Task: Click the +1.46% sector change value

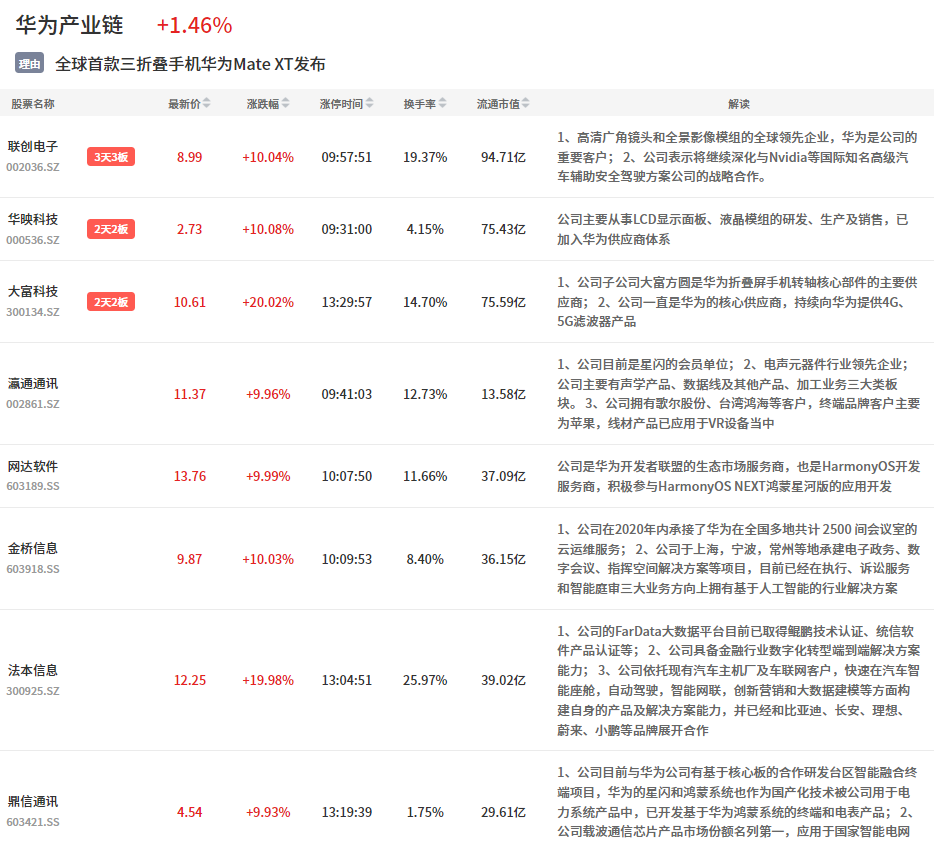Action: [194, 25]
